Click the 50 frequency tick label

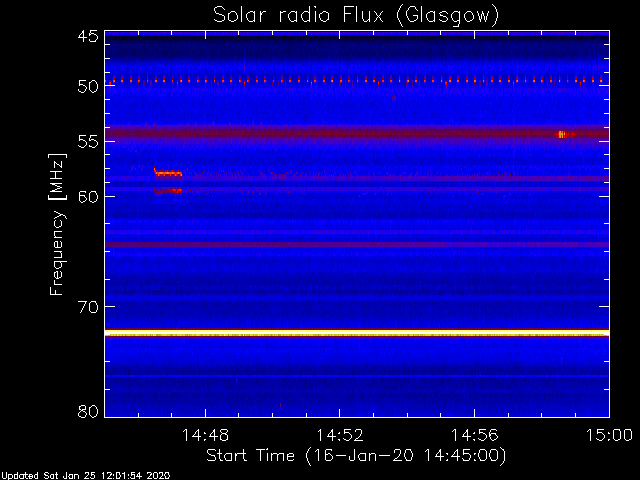coord(88,86)
